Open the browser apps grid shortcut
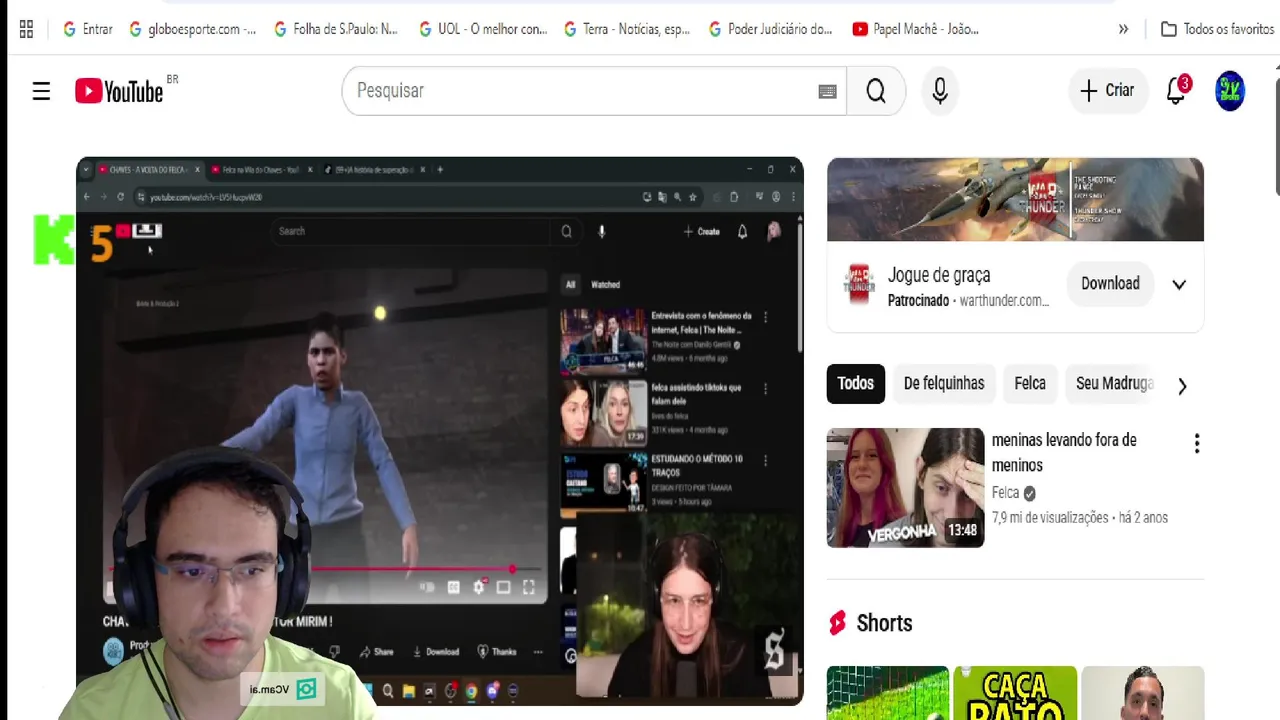This screenshot has width=1280, height=720. point(26,29)
